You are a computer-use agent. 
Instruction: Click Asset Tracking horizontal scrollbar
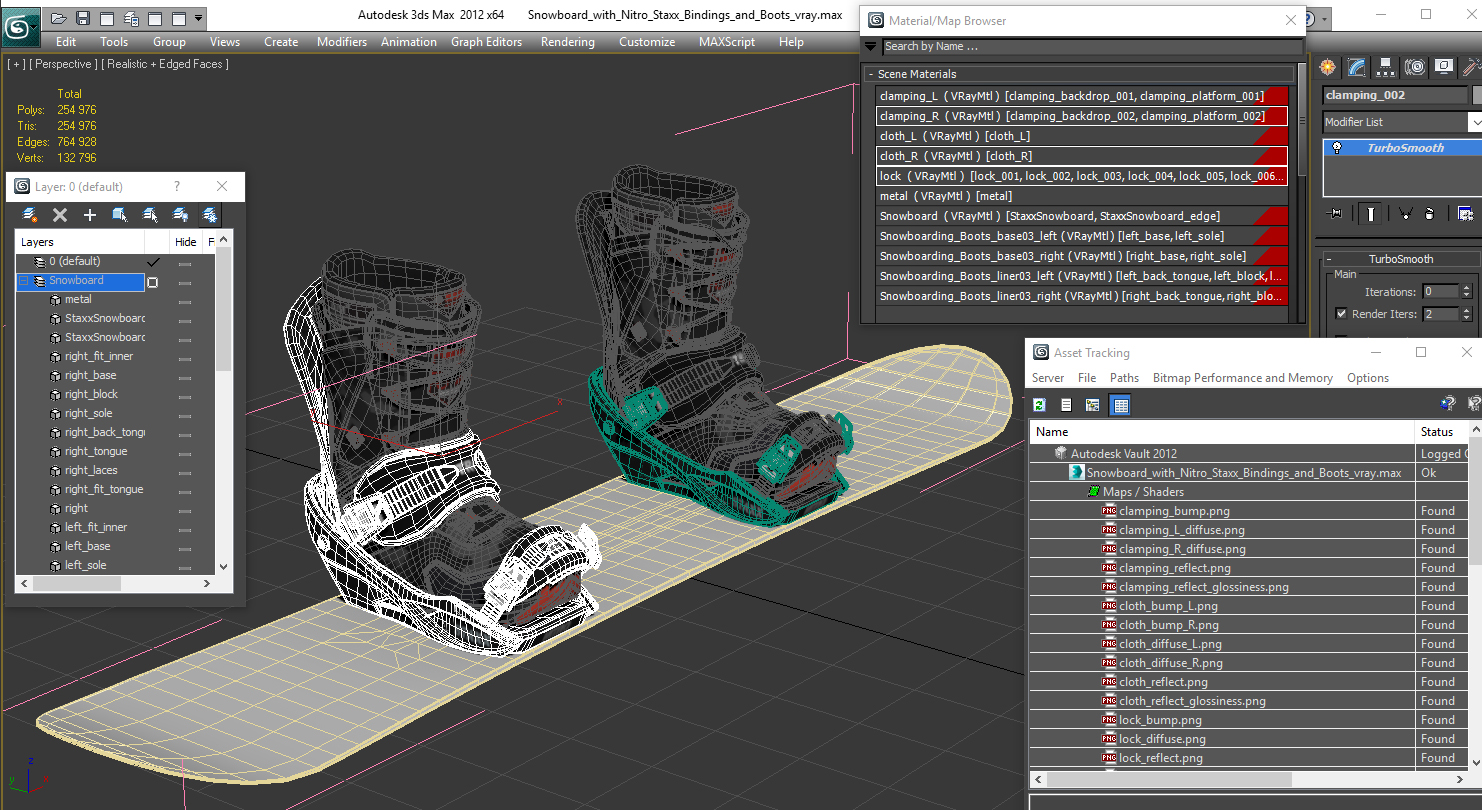(1250, 779)
